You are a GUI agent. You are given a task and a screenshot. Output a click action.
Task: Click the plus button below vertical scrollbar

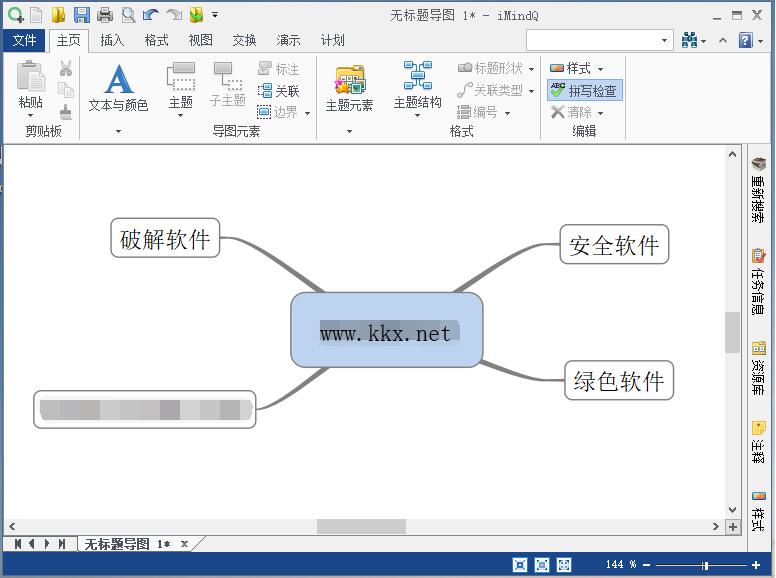coord(732,527)
